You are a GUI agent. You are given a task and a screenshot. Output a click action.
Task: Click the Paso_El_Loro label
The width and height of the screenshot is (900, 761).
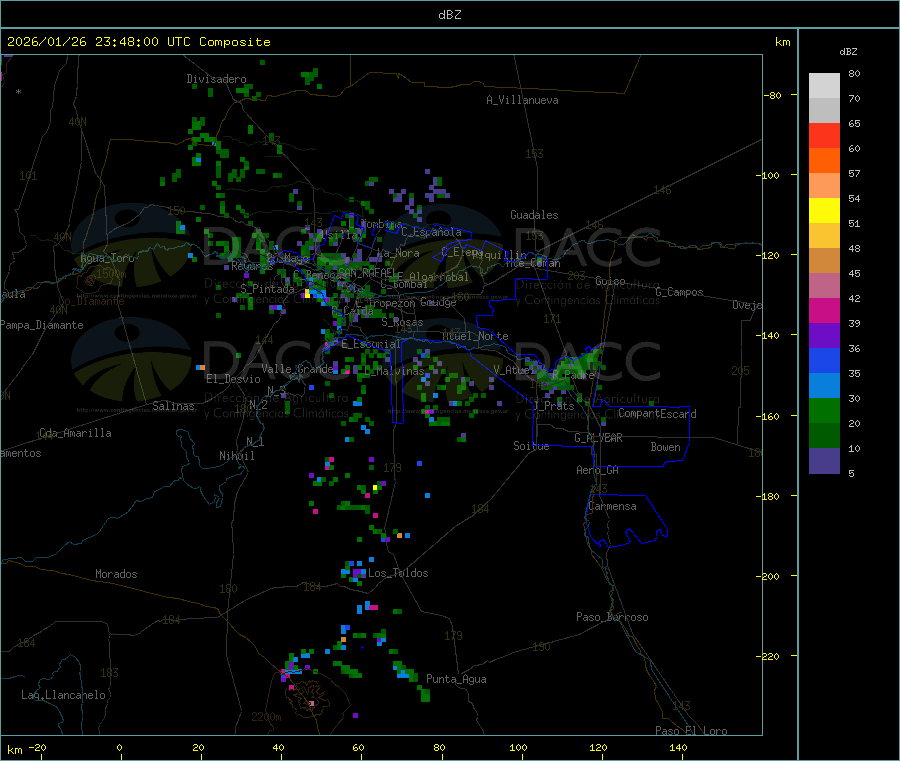691,731
